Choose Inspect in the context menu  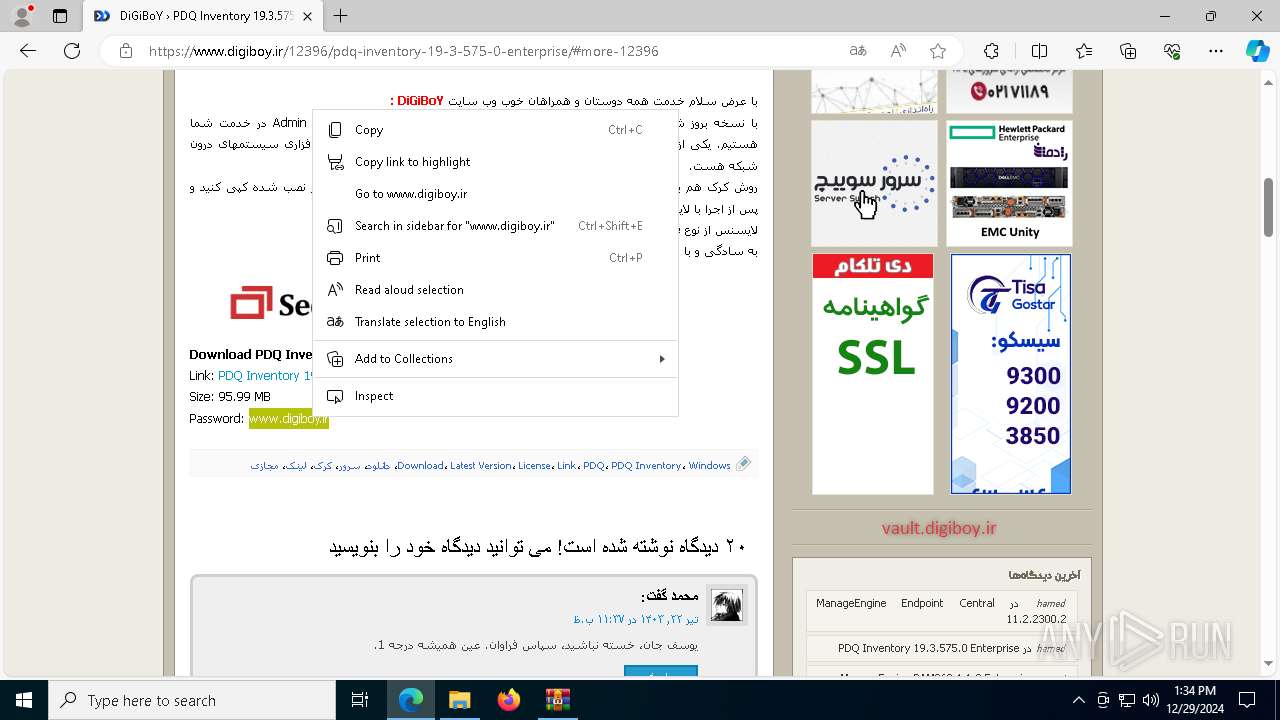tap(495, 396)
